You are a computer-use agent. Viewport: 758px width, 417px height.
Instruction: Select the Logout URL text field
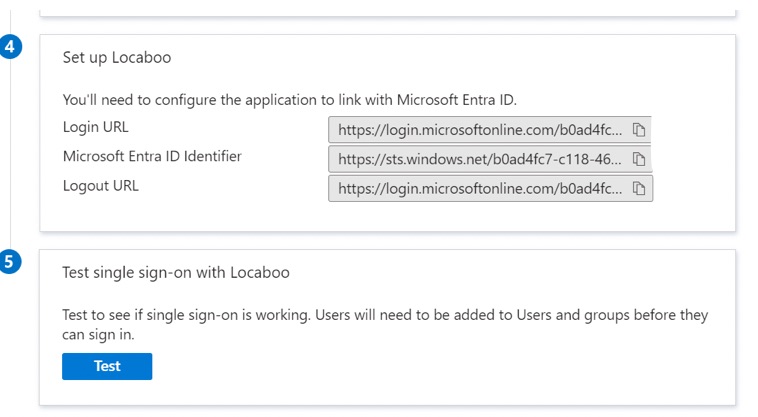pos(490,188)
